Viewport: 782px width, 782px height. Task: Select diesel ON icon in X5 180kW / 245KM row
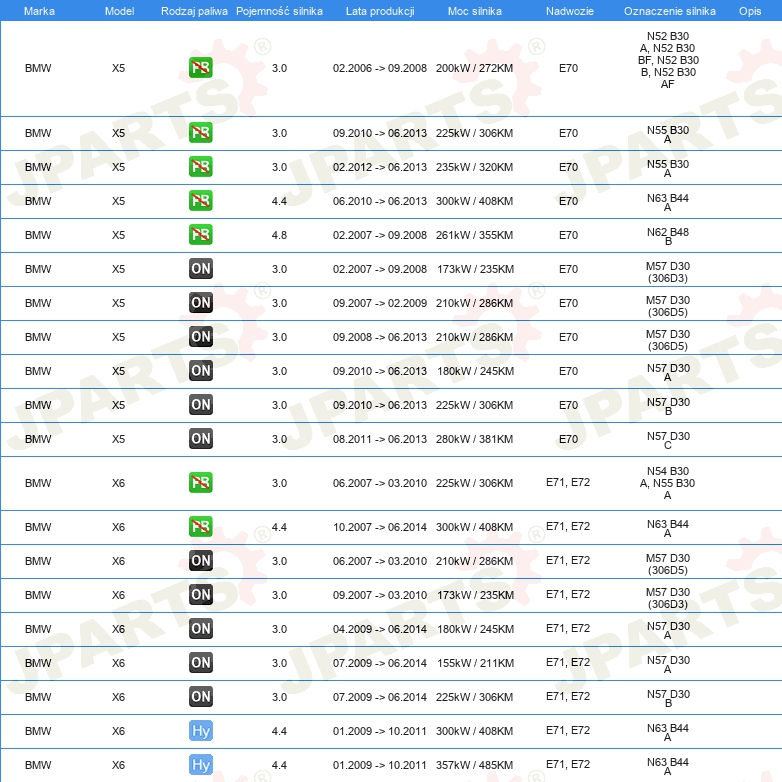[200, 371]
